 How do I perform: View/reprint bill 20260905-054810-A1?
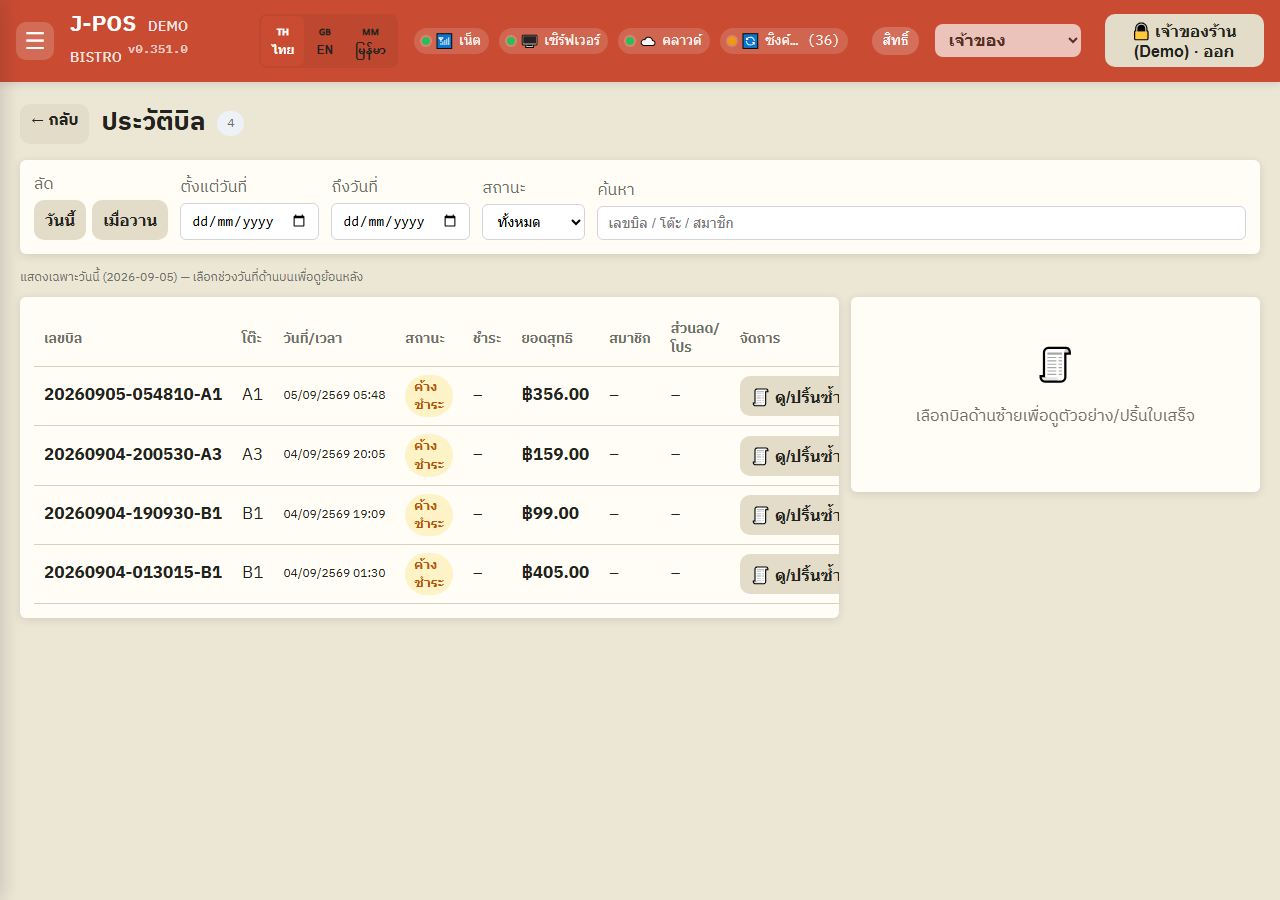tap(789, 396)
